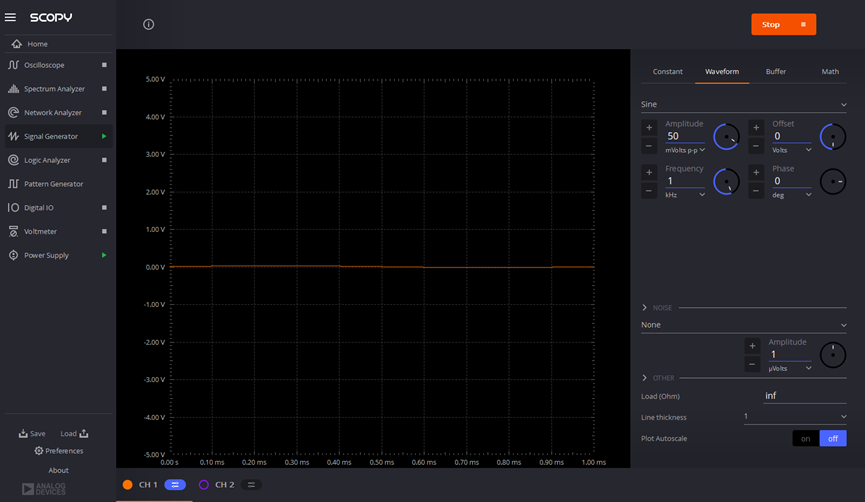The width and height of the screenshot is (865, 502).
Task: Adjust the Offset knob
Action: tap(832, 137)
